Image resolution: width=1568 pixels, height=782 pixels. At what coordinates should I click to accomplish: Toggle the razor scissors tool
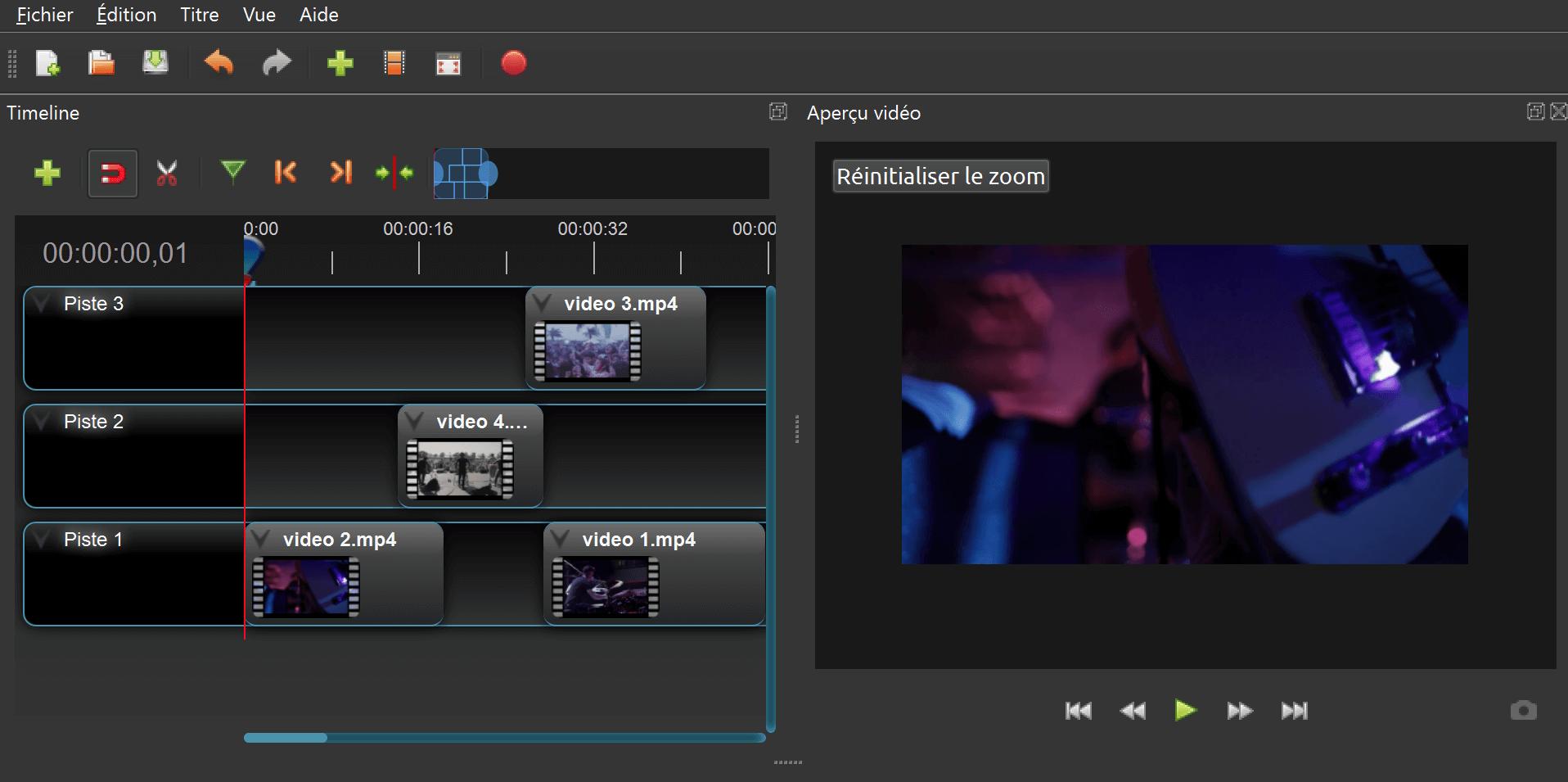click(x=167, y=173)
